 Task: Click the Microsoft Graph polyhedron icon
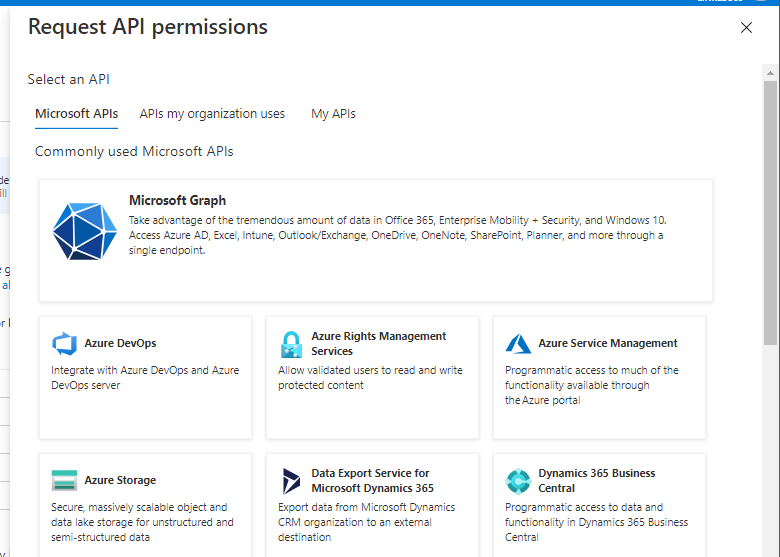85,231
